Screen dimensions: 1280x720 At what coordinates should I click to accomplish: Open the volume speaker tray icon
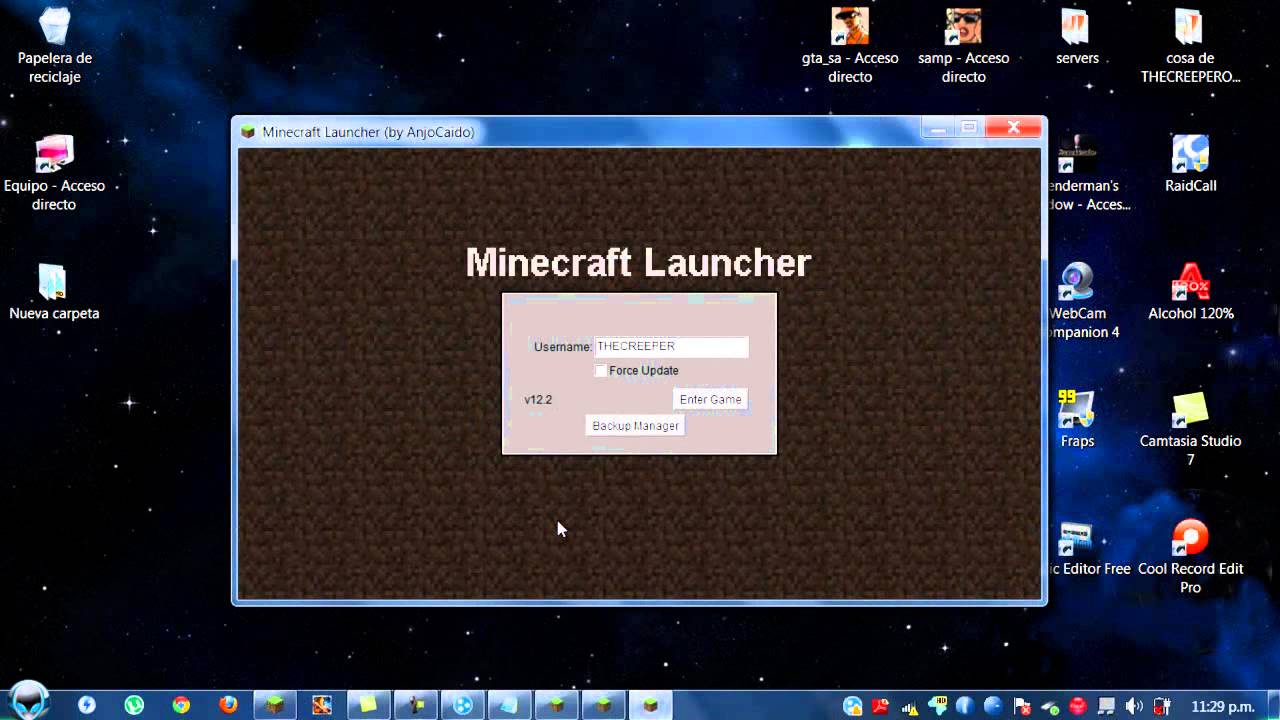pos(1134,706)
